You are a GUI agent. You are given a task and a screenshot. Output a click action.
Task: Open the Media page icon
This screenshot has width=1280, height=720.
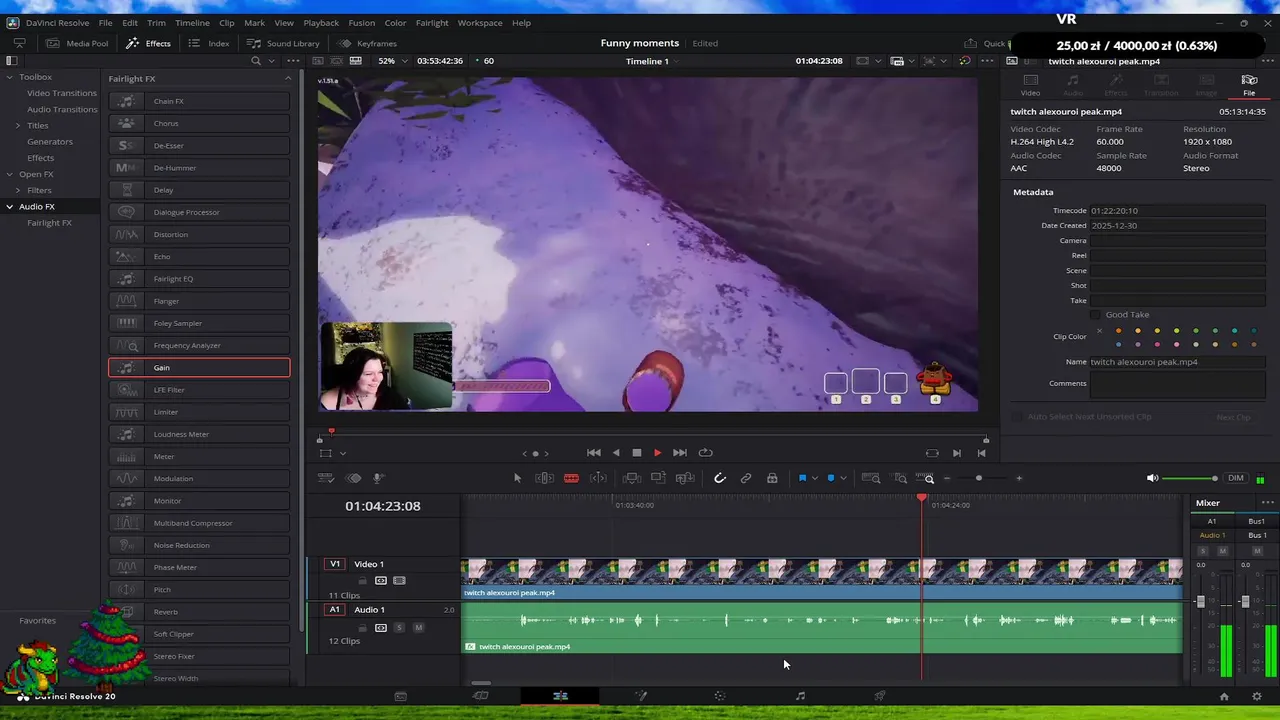tap(400, 696)
